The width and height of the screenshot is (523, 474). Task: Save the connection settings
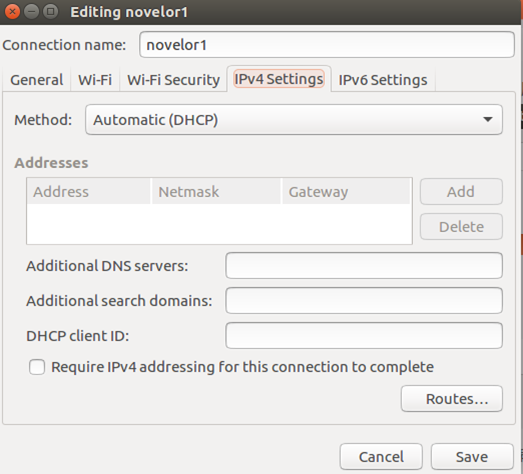click(472, 457)
